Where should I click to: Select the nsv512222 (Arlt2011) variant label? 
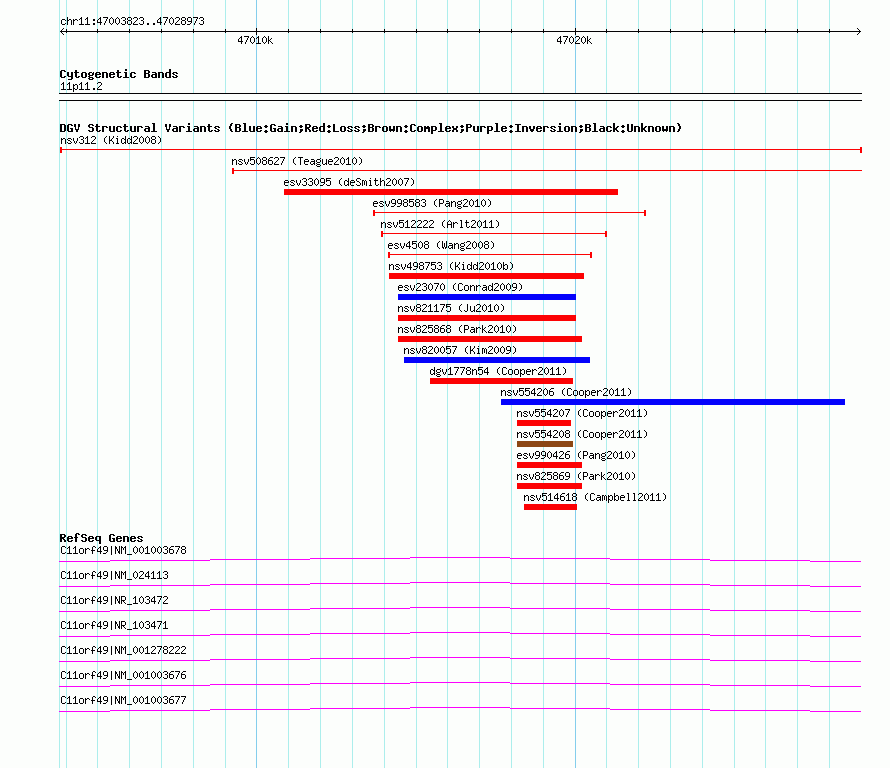440,224
